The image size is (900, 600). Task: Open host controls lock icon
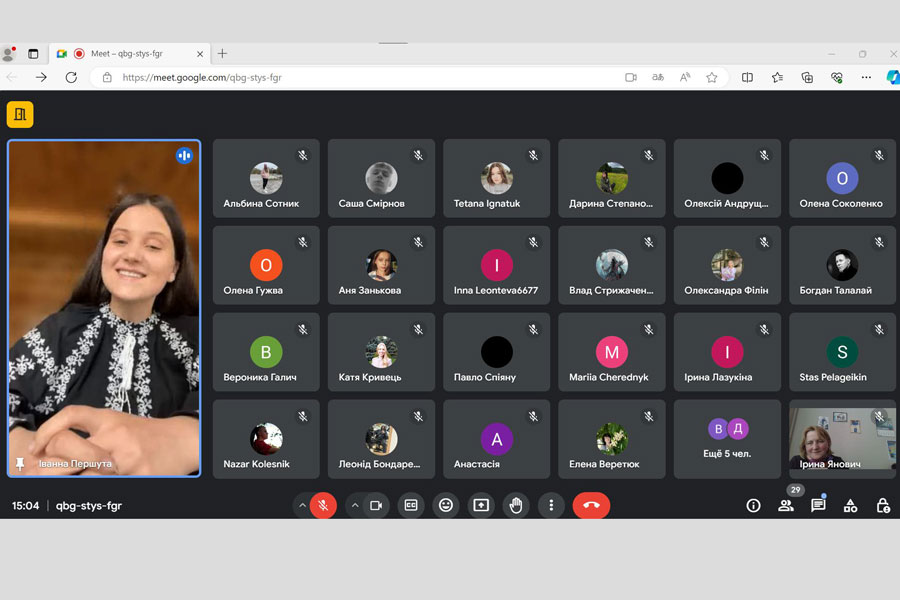[883, 505]
